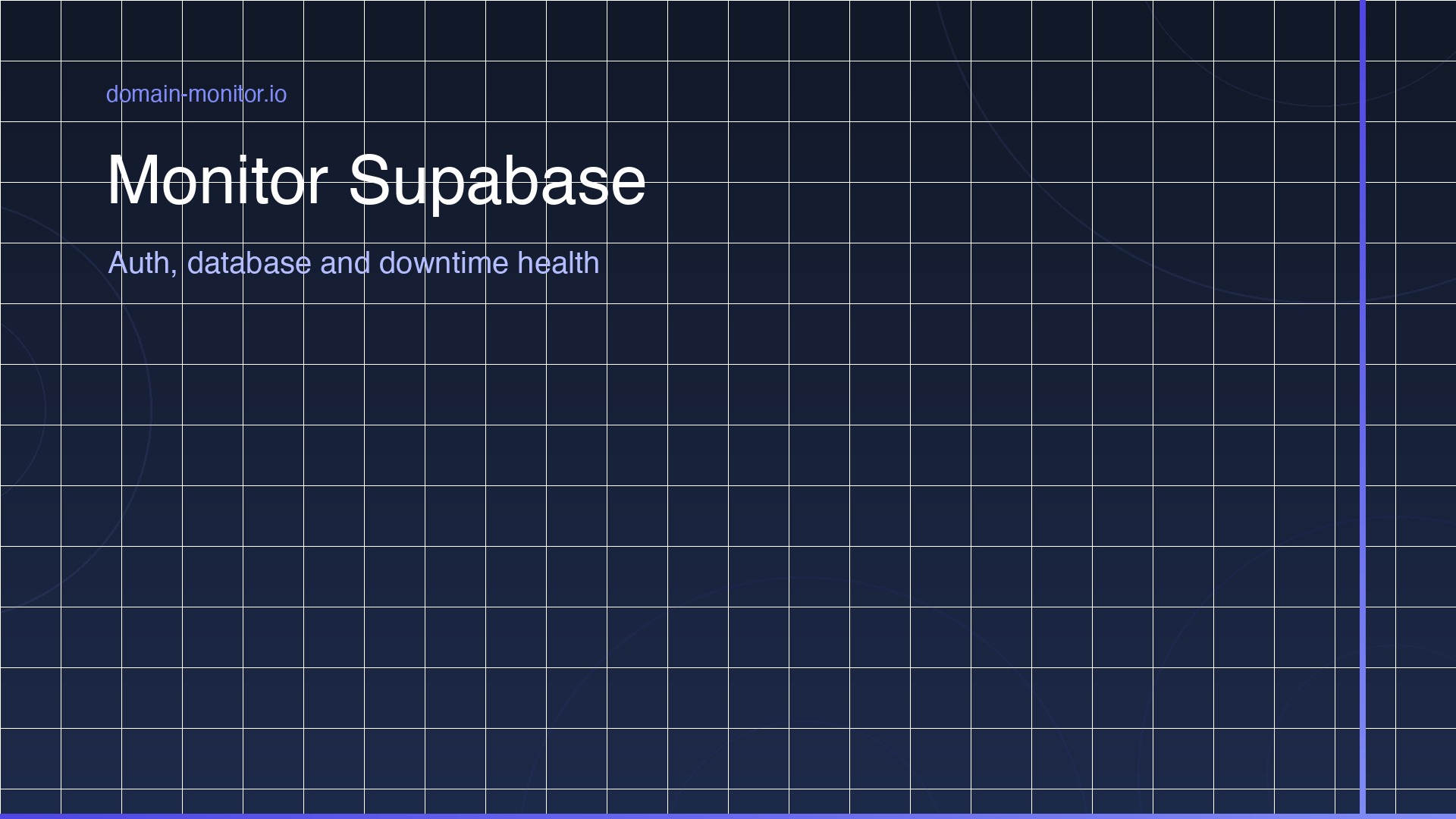Click the center of the slide background
1456x819 pixels.
click(728, 409)
